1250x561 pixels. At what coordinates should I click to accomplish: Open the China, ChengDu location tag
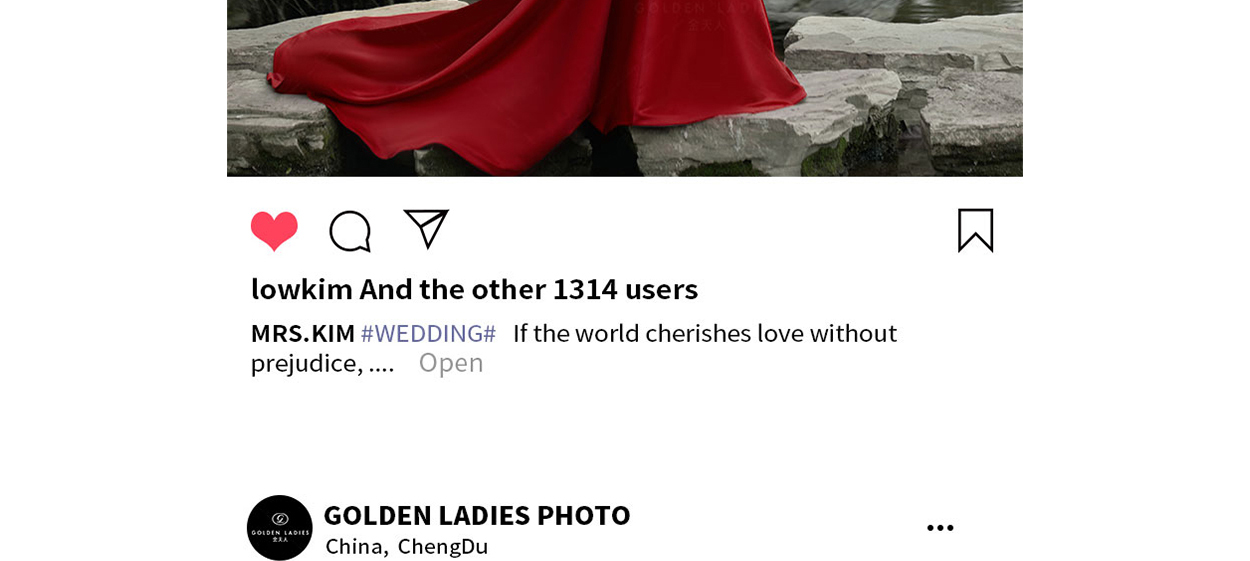407,546
